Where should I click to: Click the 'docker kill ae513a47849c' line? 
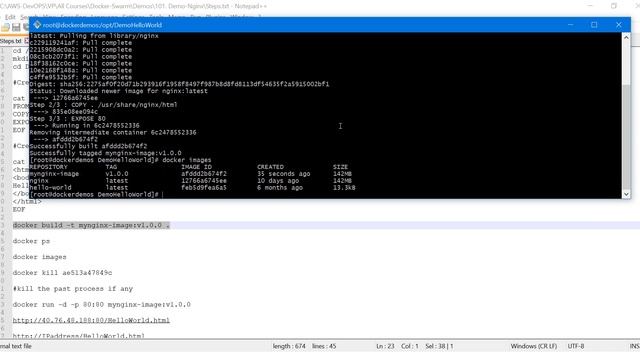point(62,273)
